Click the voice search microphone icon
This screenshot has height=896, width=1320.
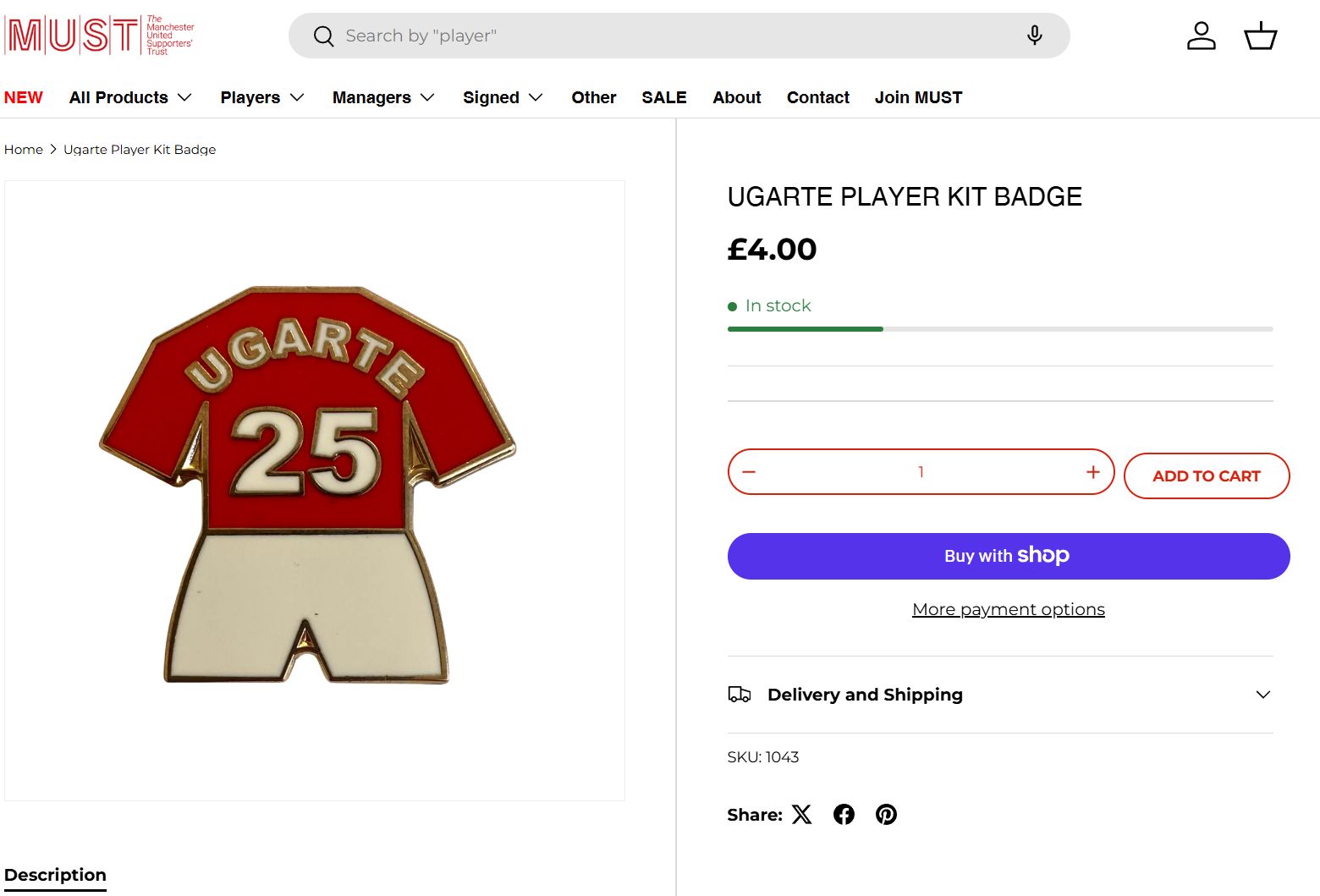[1034, 36]
